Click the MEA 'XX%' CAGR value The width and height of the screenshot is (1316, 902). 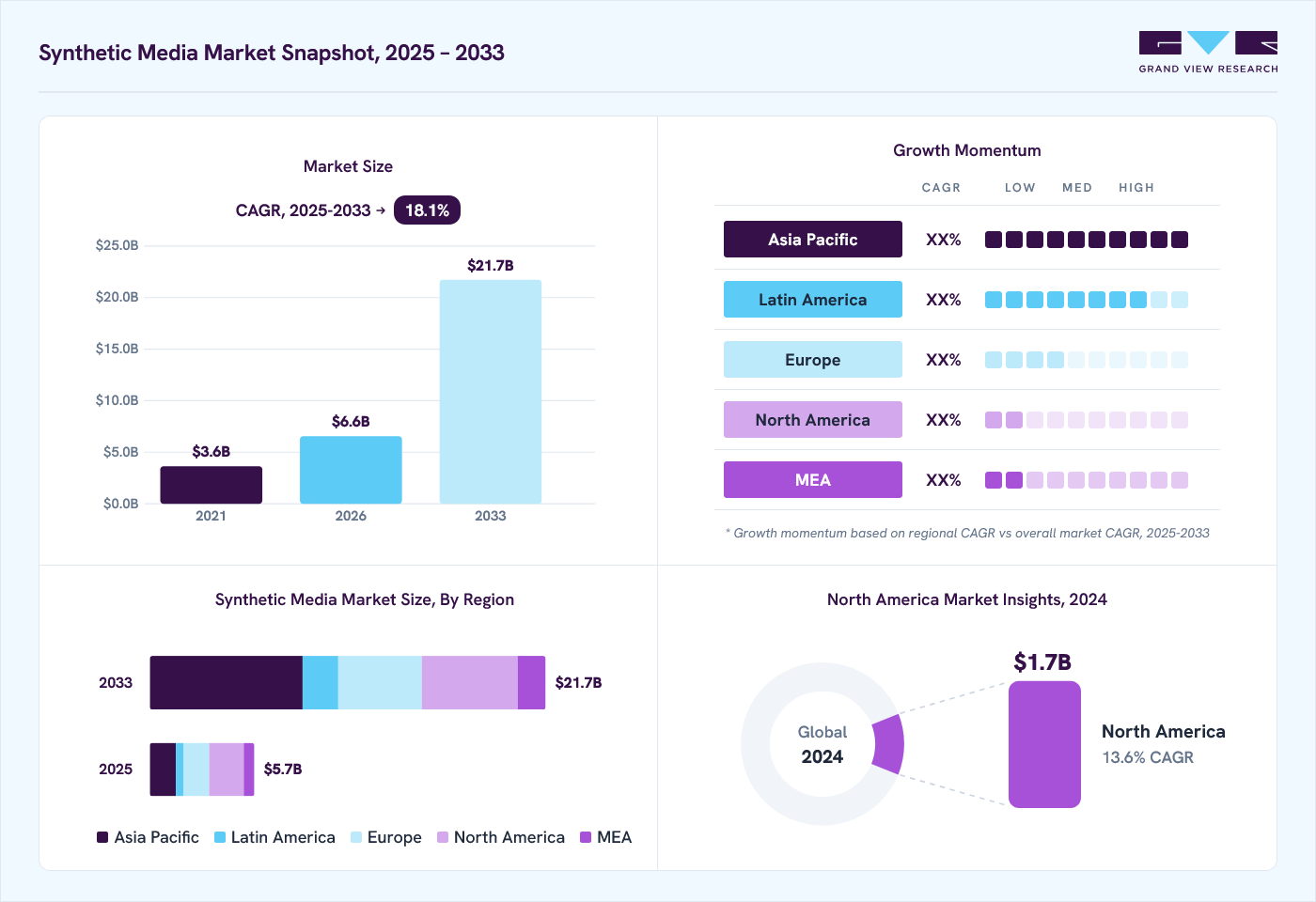[x=944, y=480]
